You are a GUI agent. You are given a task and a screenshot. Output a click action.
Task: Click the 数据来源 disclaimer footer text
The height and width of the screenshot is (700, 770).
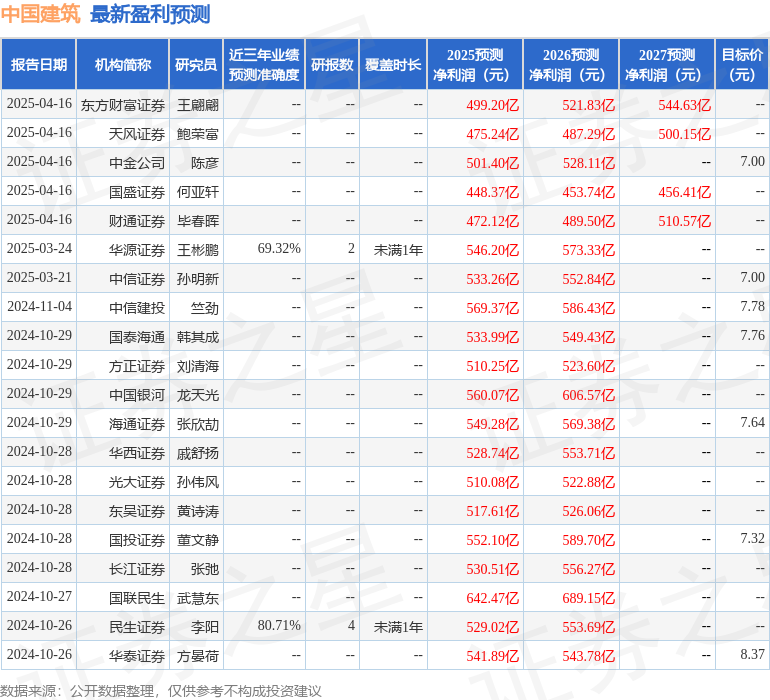[x=161, y=690]
